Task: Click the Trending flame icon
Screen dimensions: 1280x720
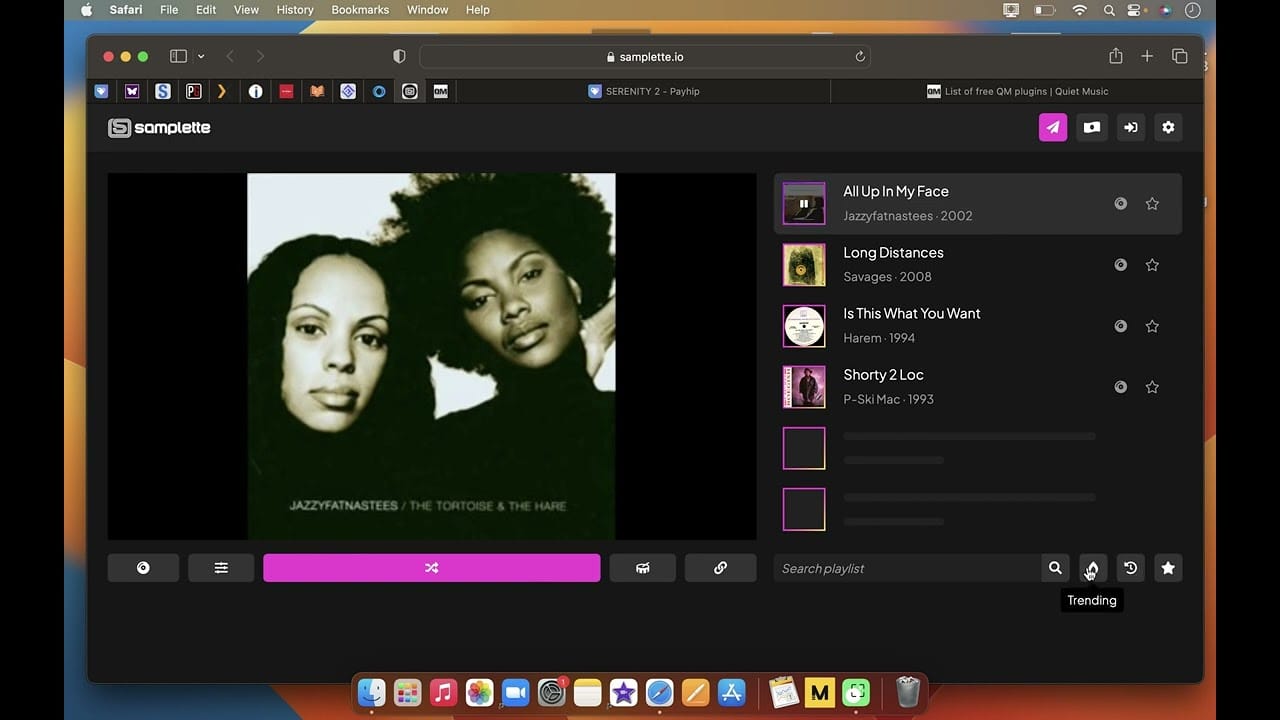Action: [1092, 568]
